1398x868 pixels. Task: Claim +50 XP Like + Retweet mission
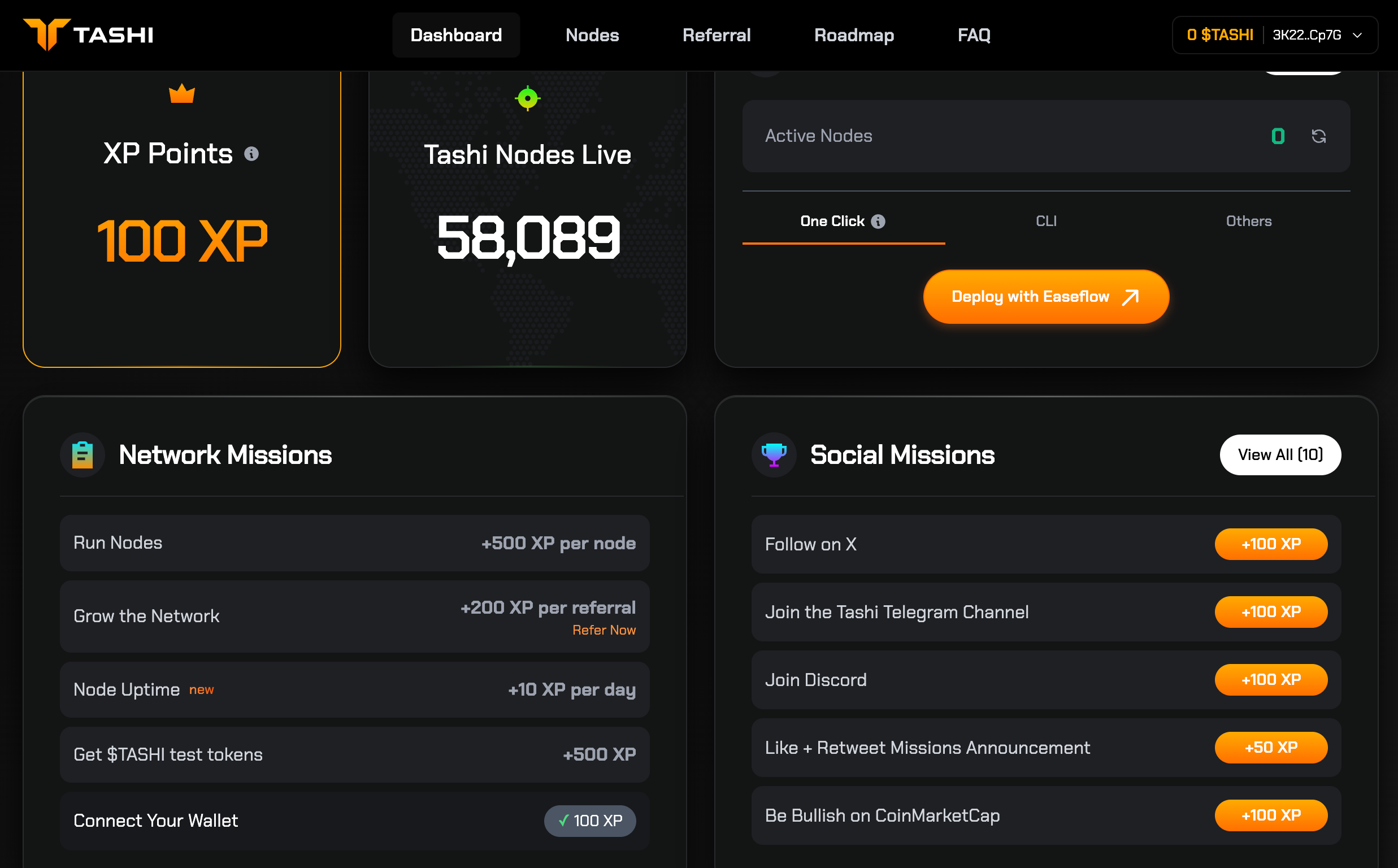click(1271, 748)
